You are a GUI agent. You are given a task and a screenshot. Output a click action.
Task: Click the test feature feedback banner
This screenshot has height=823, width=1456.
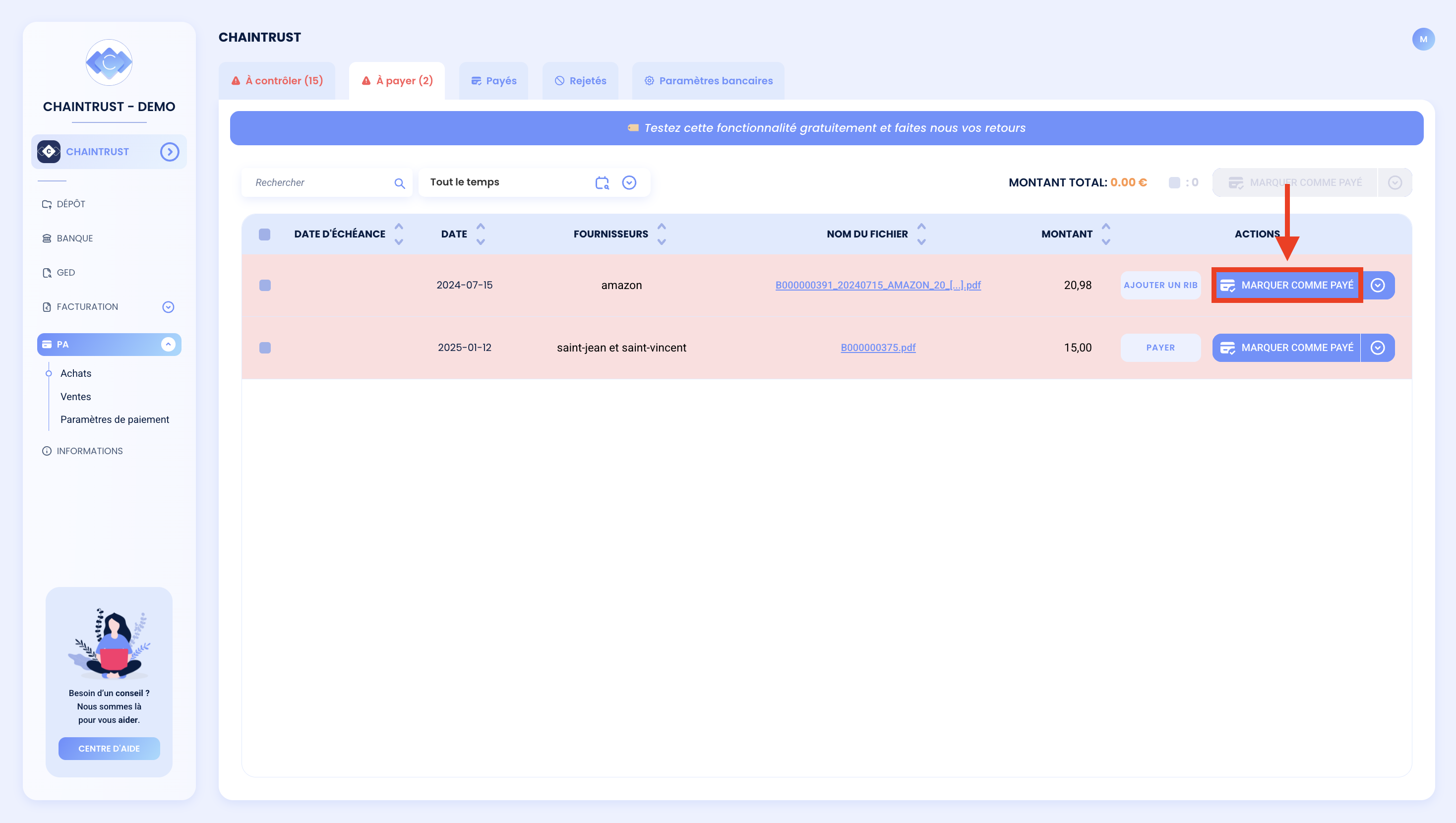click(826, 128)
